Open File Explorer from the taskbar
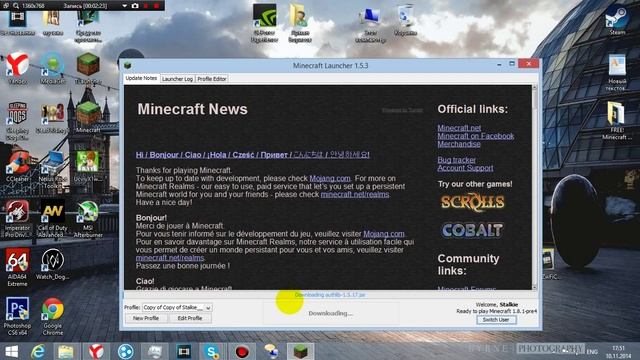This screenshot has height=360, width=640. [65, 351]
